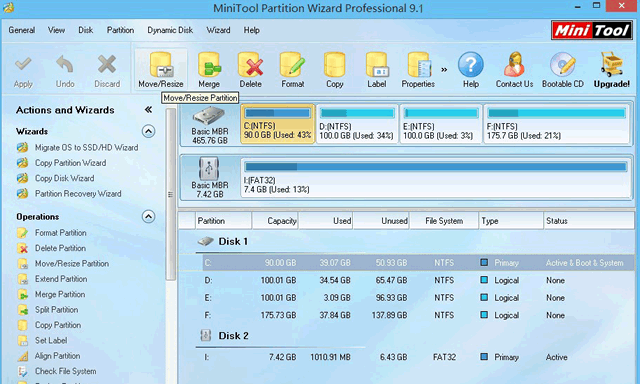Select I: FAT32 partition block in disk map
Screen dimensions: 640x384
point(436,178)
